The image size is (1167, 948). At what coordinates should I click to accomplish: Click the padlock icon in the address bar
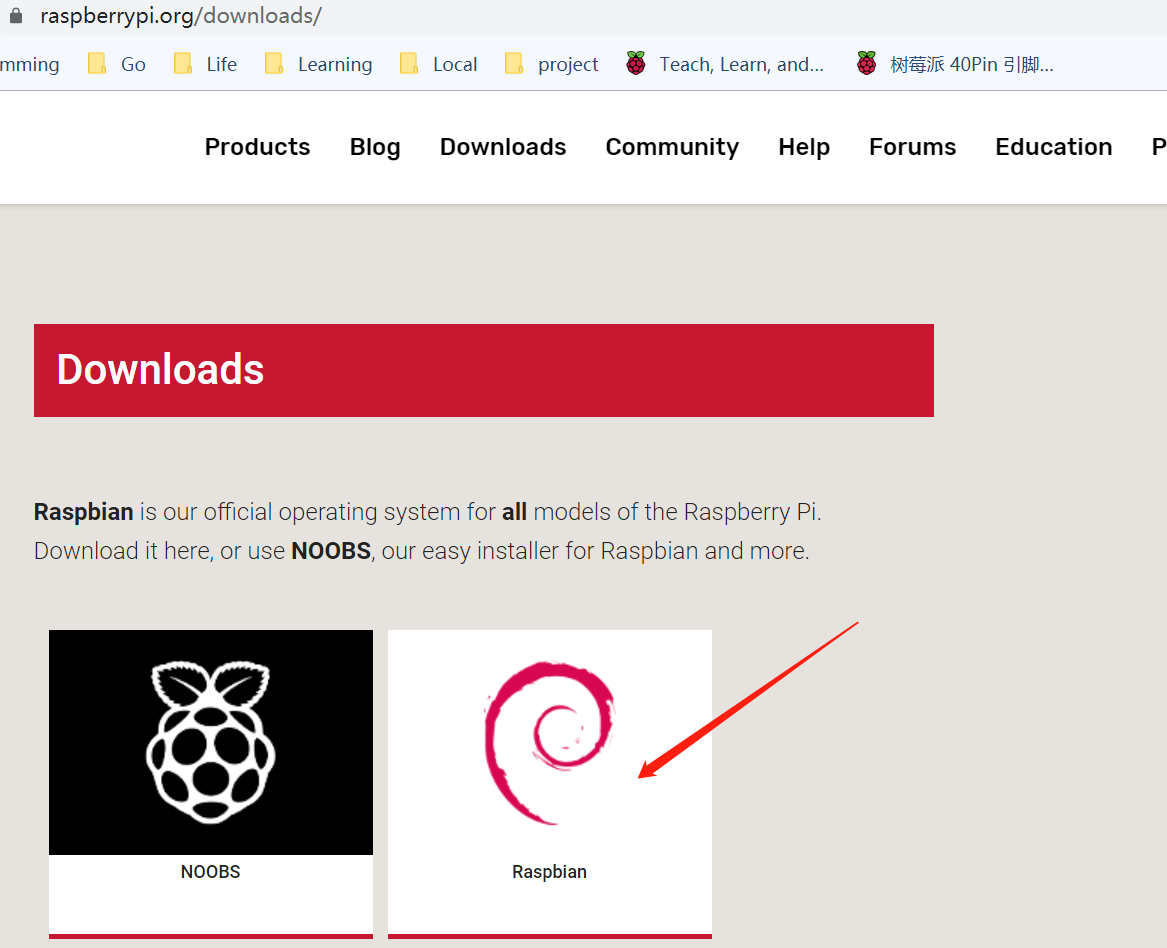15,17
